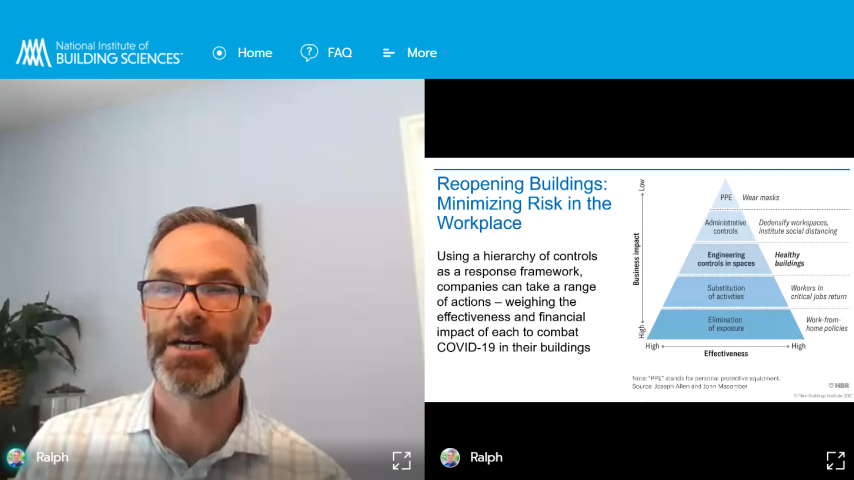Viewport: 854px width, 480px height.
Task: Click the National Institute of Building Sciences logo
Action: [x=99, y=52]
